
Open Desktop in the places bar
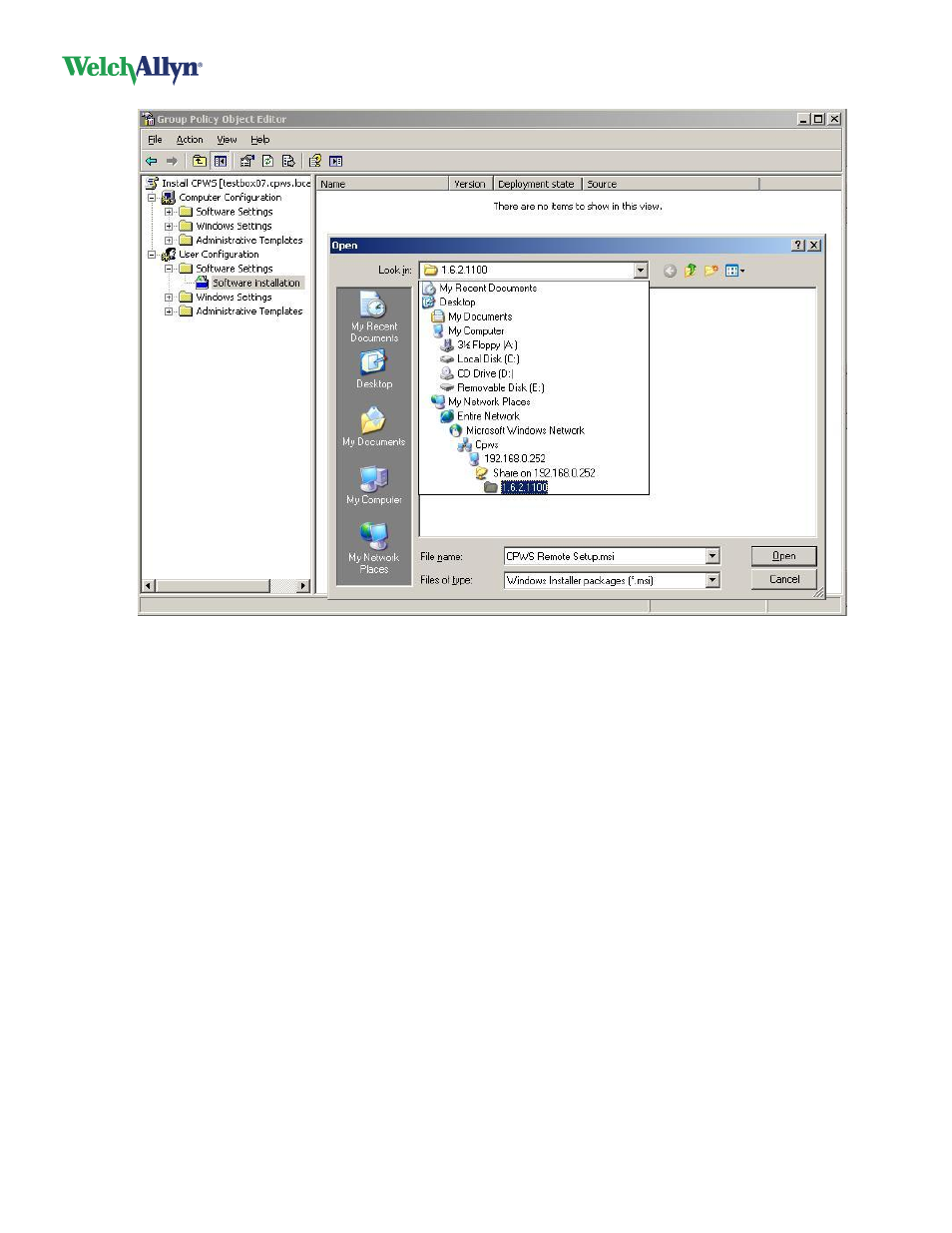coord(374,369)
